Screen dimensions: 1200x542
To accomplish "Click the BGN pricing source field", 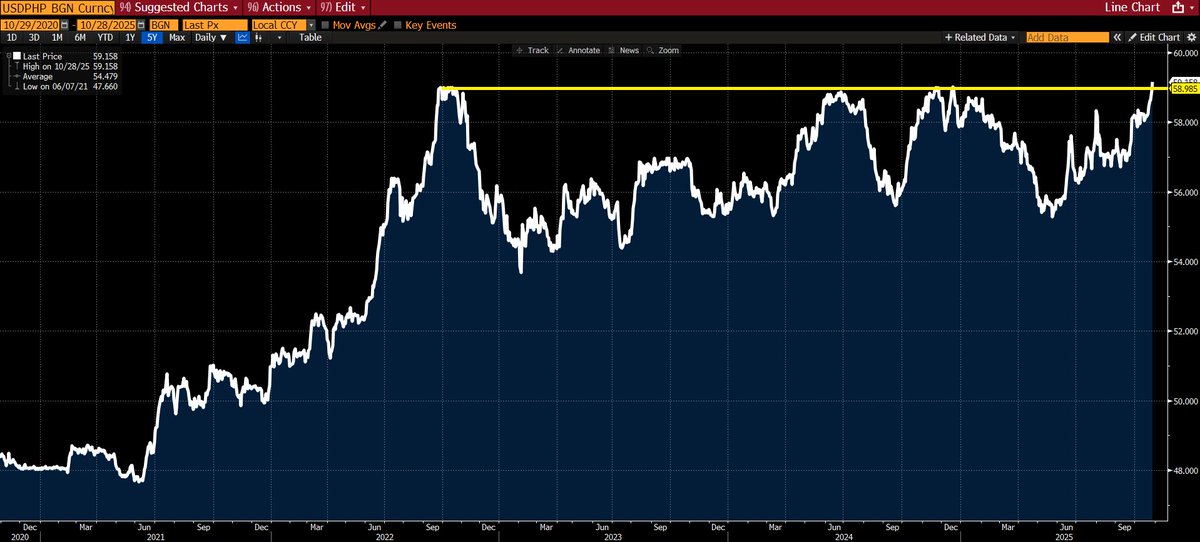I will point(164,25).
